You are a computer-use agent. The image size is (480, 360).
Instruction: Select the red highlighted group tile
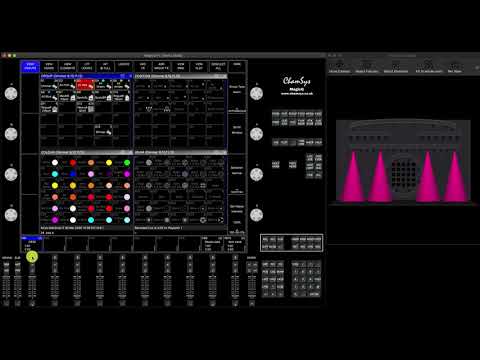coord(85,85)
